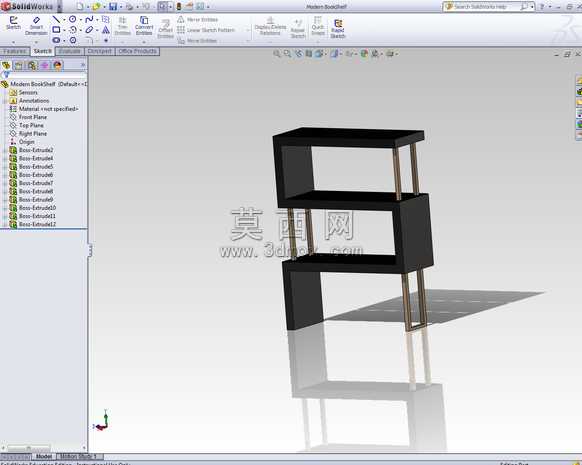This screenshot has width=582, height=465.
Task: Open the PropertyManager tab
Action: pos(19,66)
